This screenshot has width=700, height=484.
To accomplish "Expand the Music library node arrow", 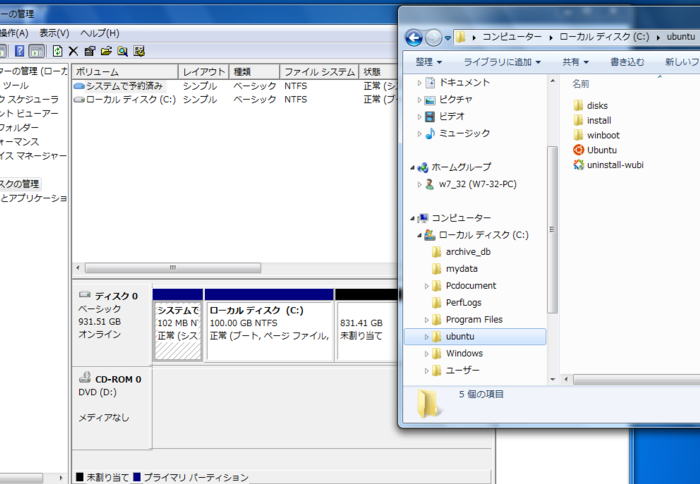I will tap(419, 134).
